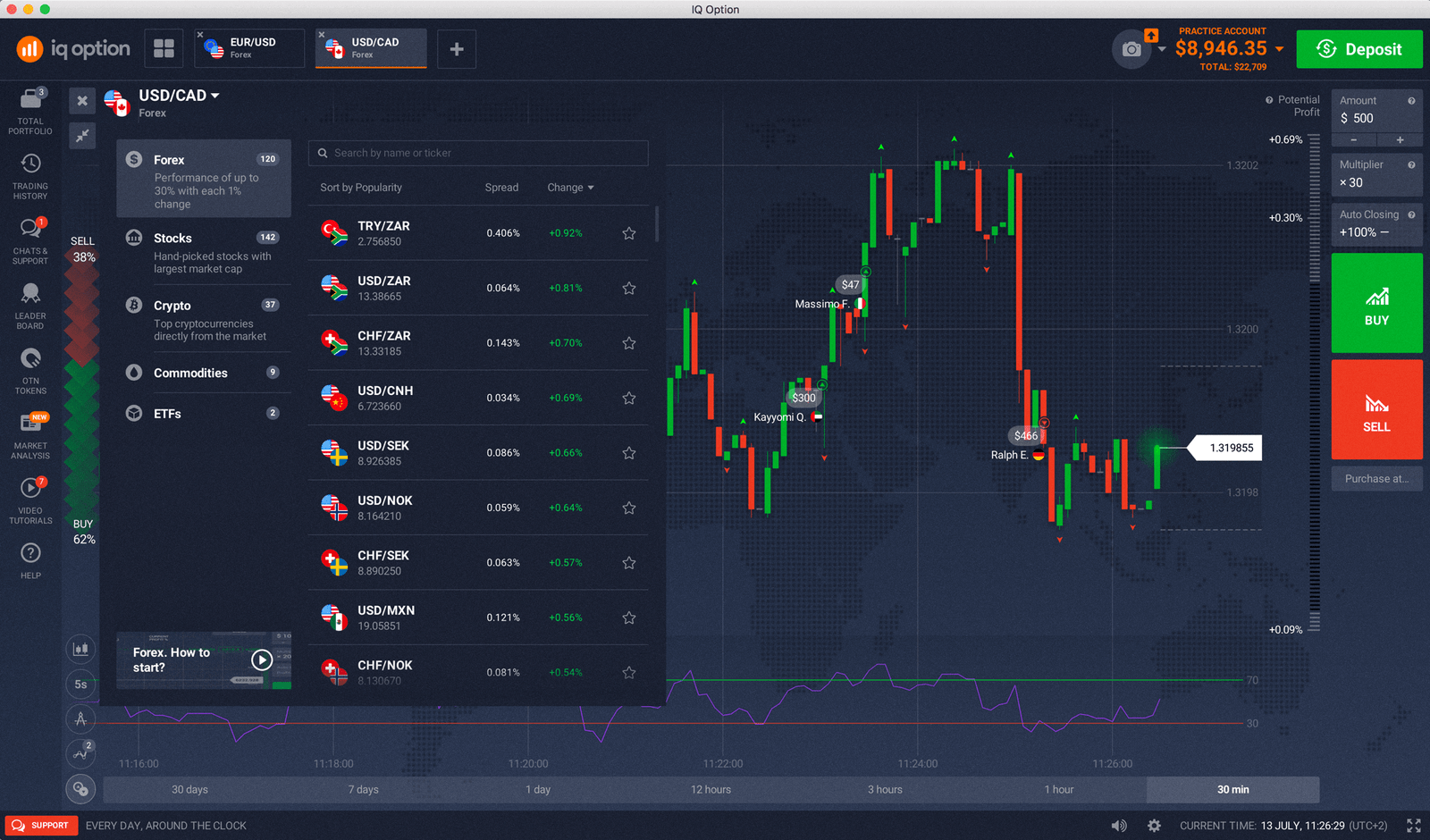Image resolution: width=1430 pixels, height=840 pixels.
Task: Click the green Deposit button
Action: [1359, 49]
